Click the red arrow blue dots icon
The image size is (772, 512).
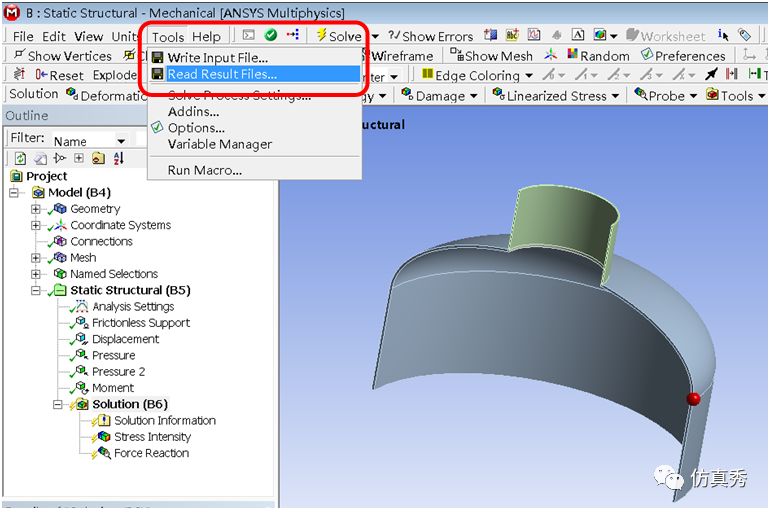tap(292, 34)
